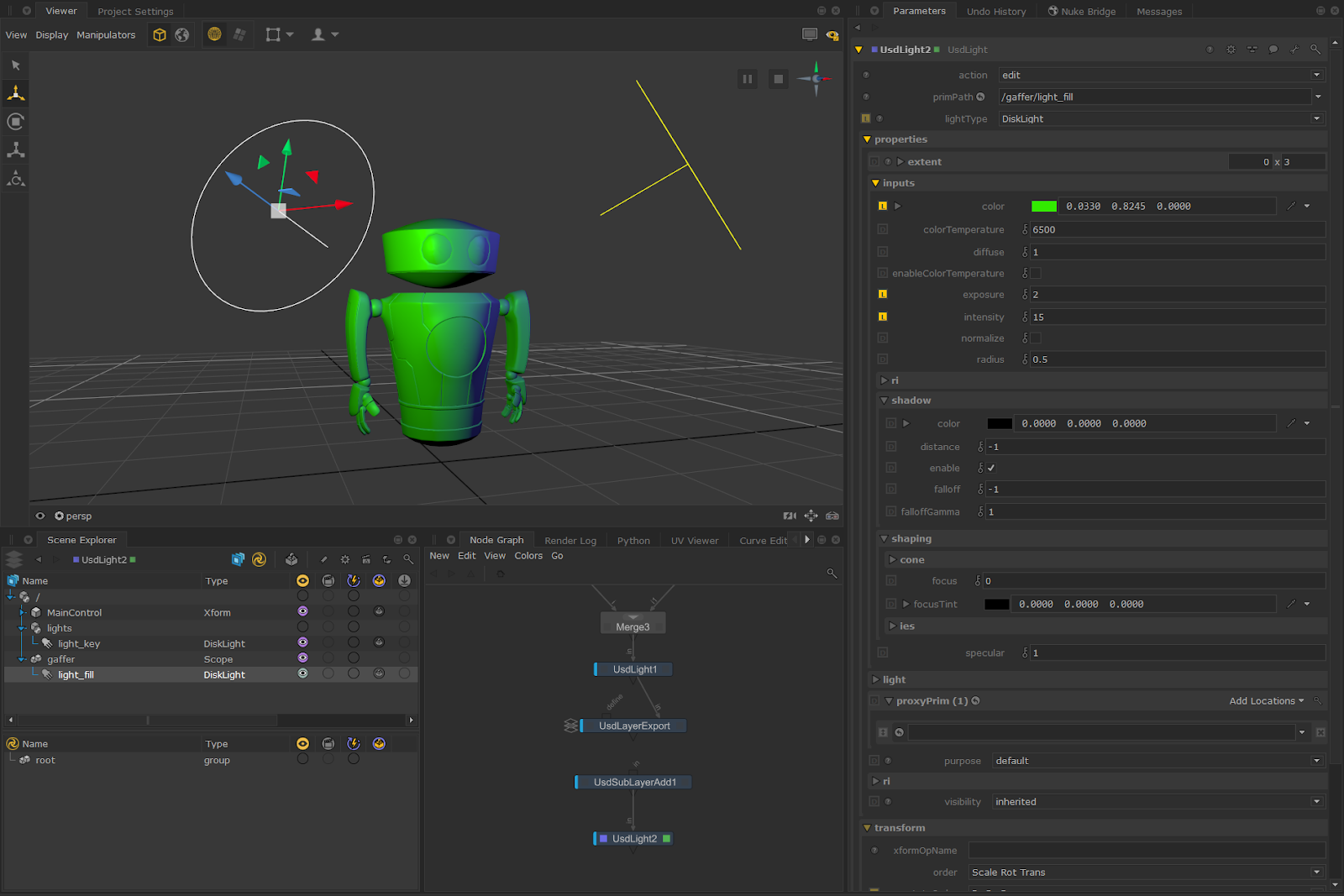The image size is (1344, 896).
Task: Select the UsdLayerExport node
Action: (x=634, y=726)
